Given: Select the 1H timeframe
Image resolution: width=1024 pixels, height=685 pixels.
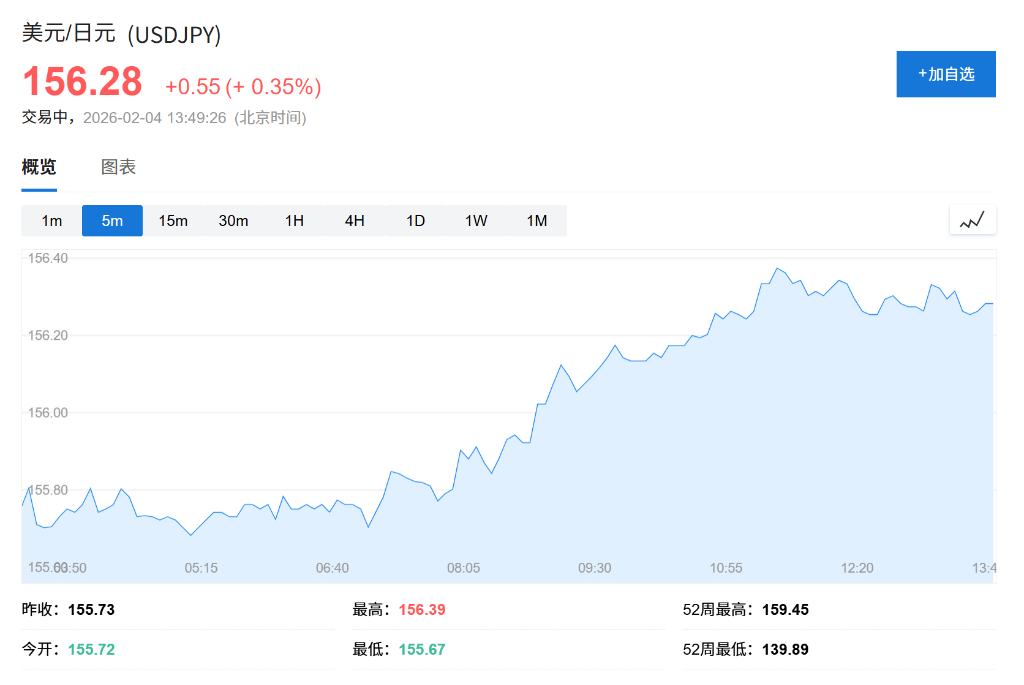Looking at the screenshot, I should 294,220.
